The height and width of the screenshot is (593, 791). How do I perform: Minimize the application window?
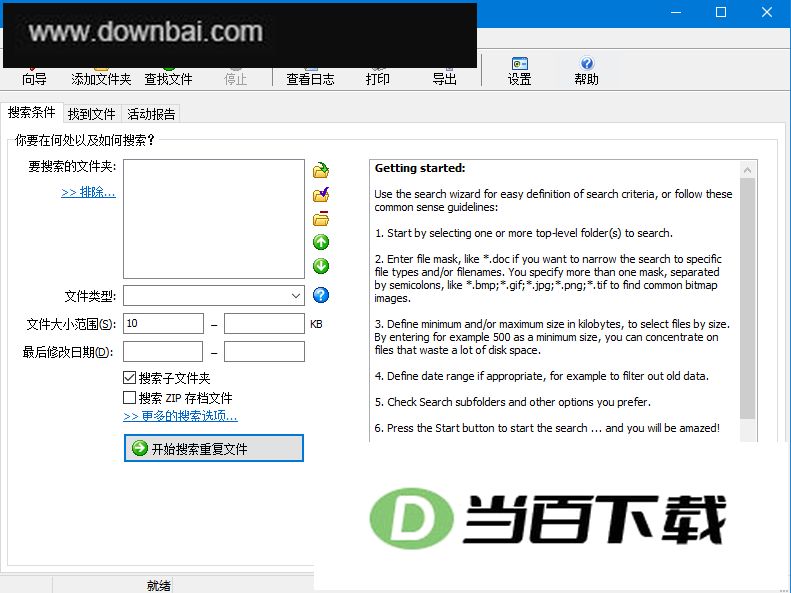[x=676, y=12]
